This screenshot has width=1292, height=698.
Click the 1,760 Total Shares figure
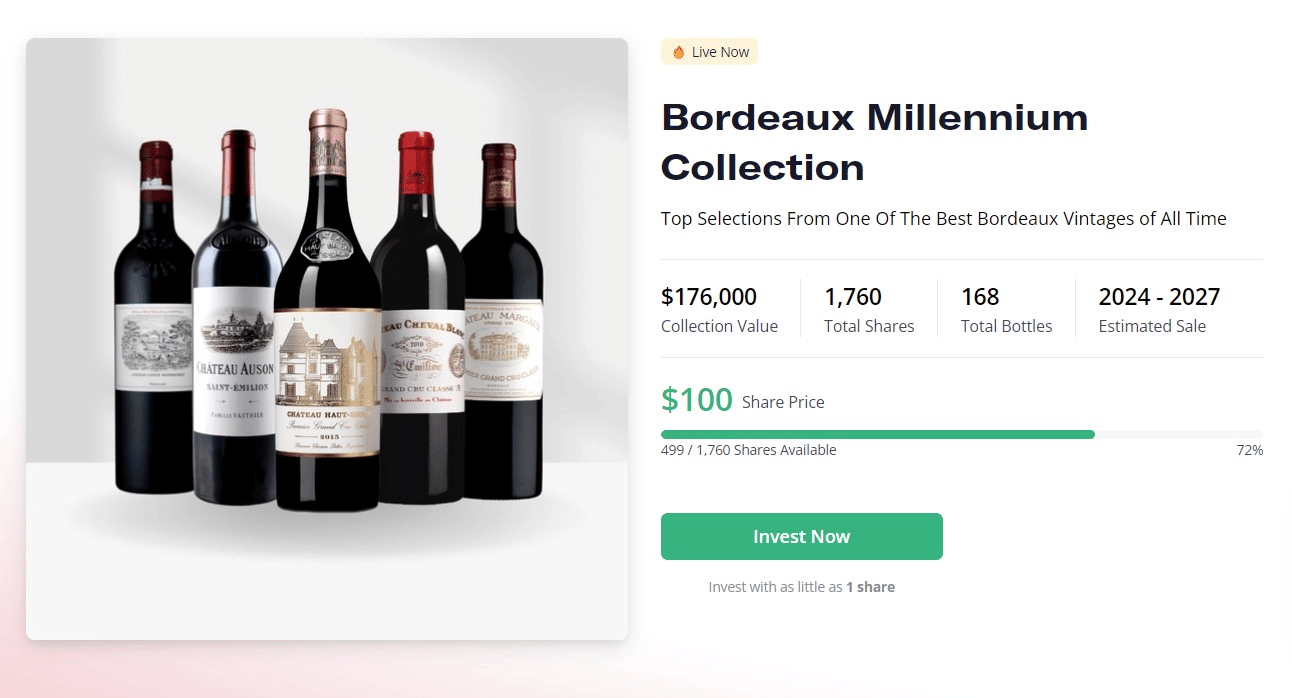852,297
